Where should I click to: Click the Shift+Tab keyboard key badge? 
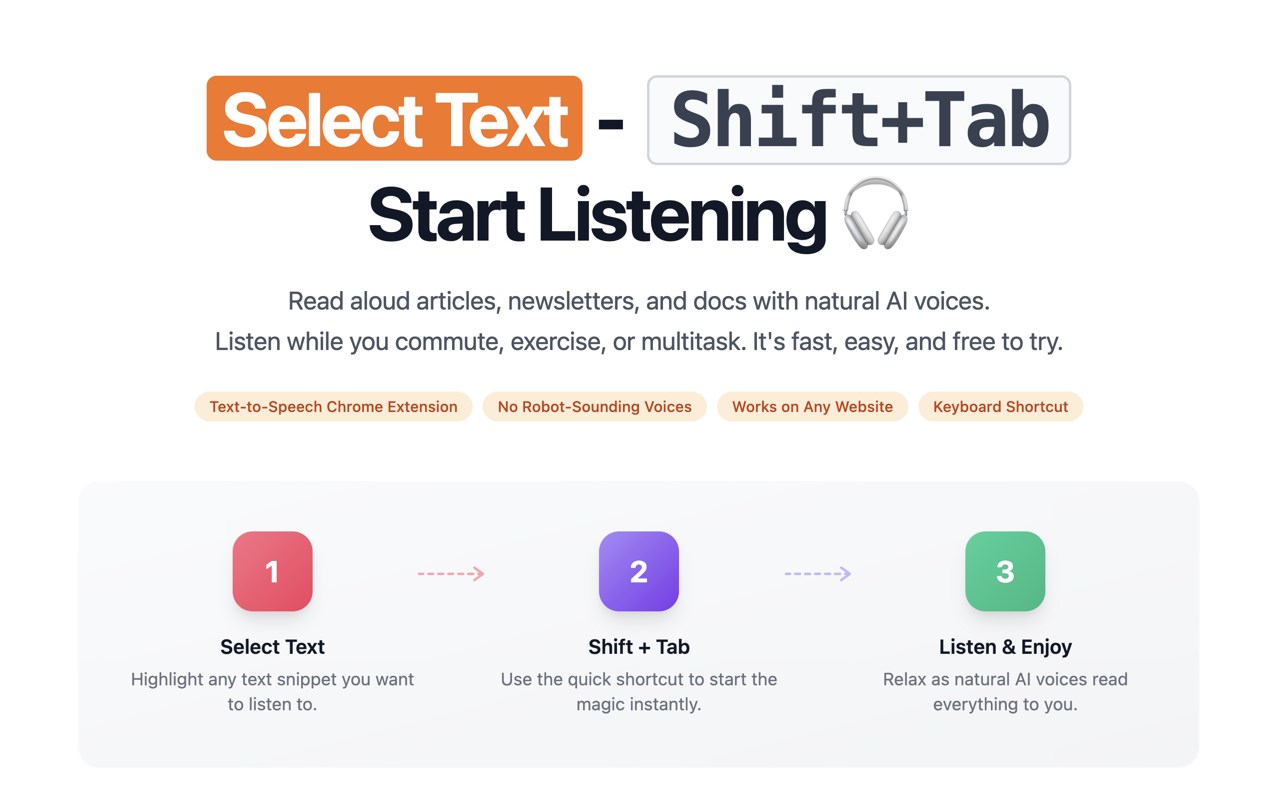pyautogui.click(x=859, y=120)
